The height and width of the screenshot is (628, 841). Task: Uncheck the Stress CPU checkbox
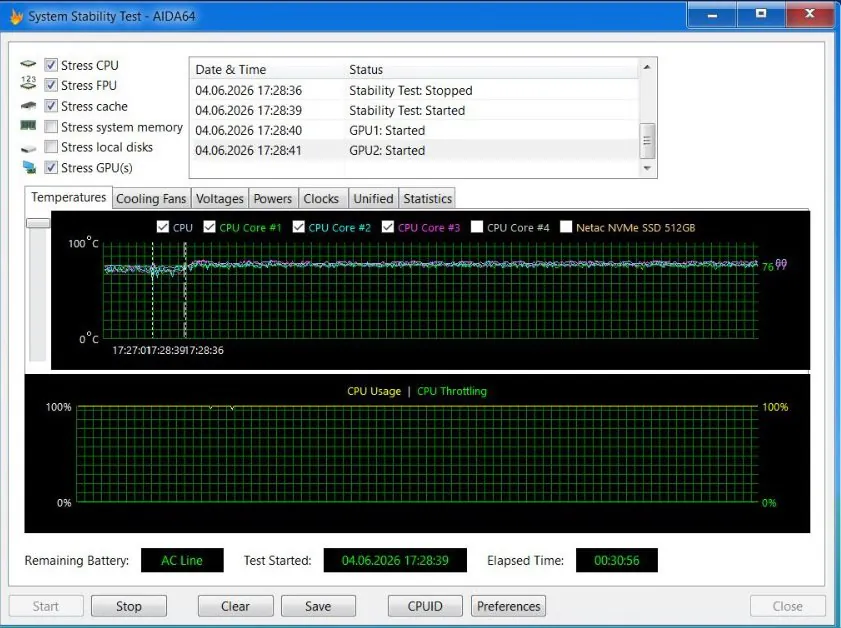tap(51, 65)
